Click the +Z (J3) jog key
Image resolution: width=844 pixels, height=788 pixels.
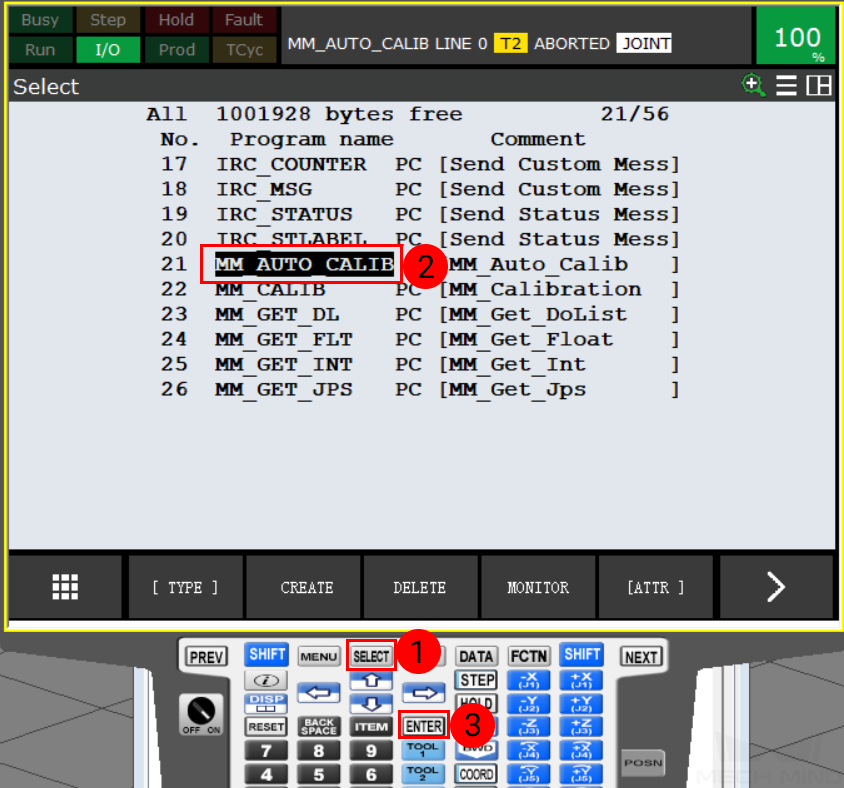[581, 727]
